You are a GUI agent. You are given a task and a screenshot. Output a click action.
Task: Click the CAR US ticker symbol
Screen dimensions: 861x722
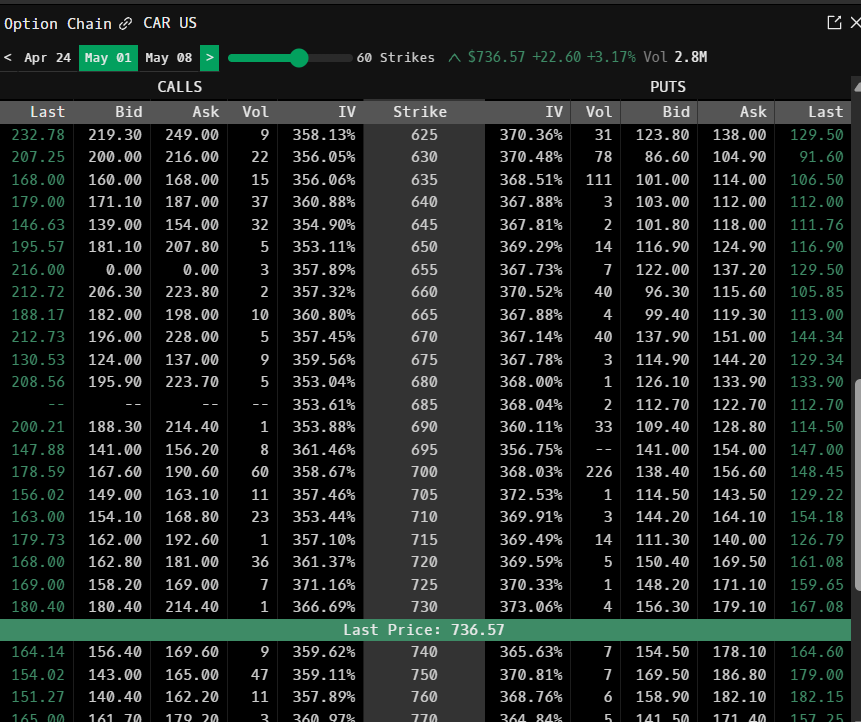[x=170, y=23]
